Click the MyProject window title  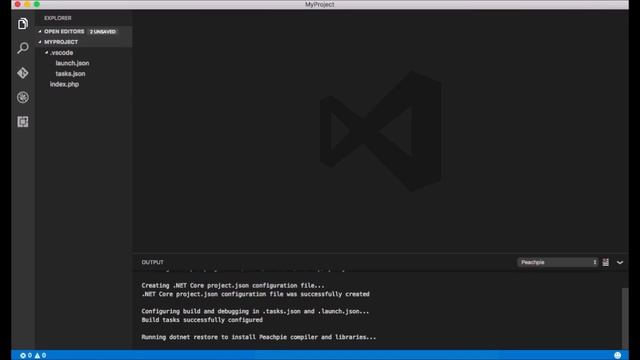320,4
